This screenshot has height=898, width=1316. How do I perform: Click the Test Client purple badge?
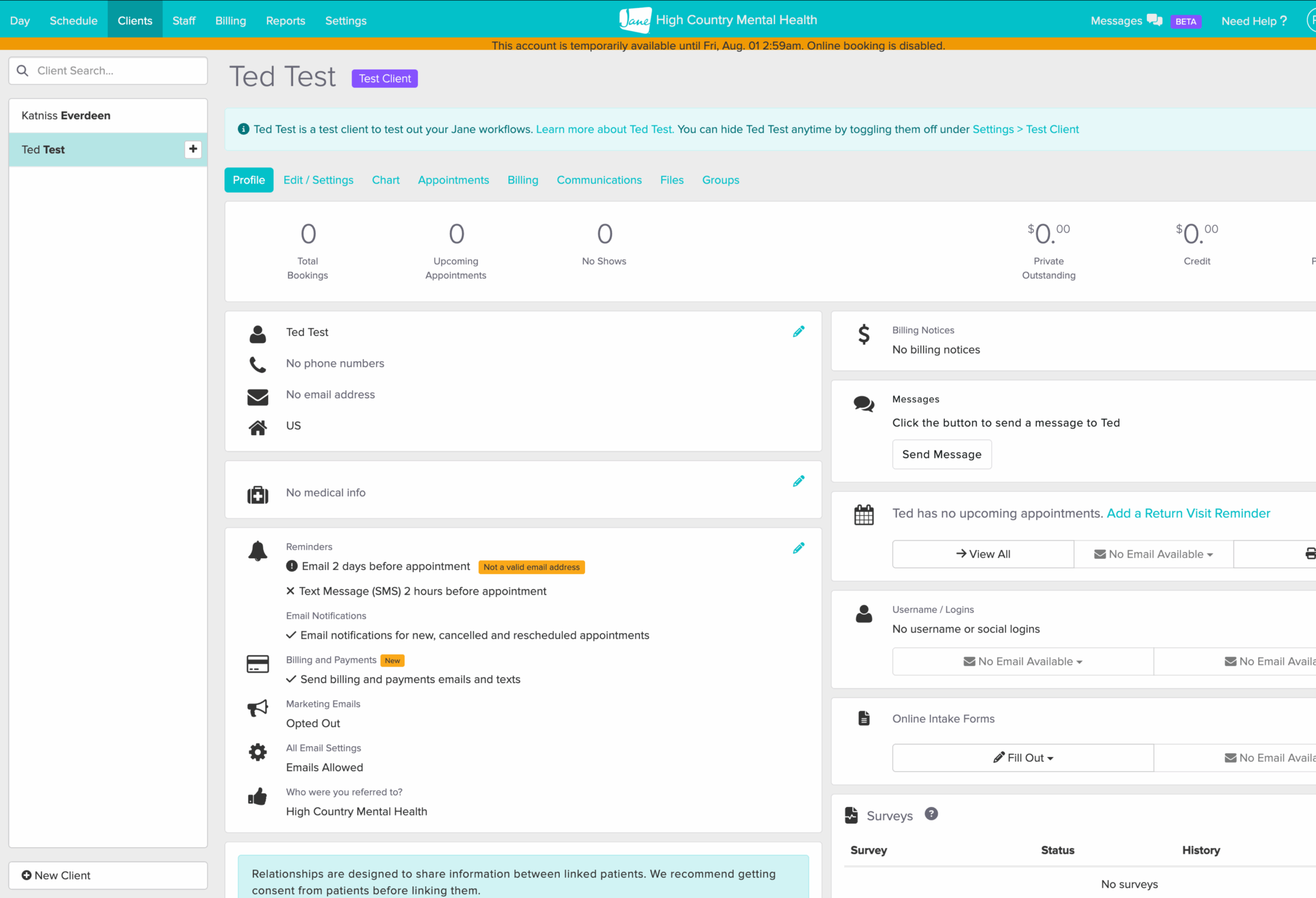tap(385, 79)
